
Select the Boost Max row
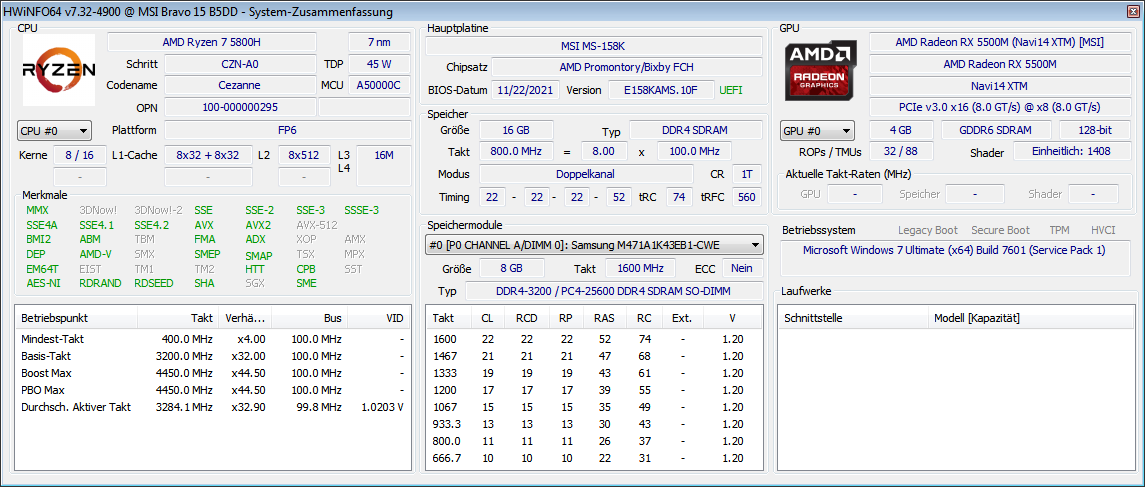(x=212, y=373)
